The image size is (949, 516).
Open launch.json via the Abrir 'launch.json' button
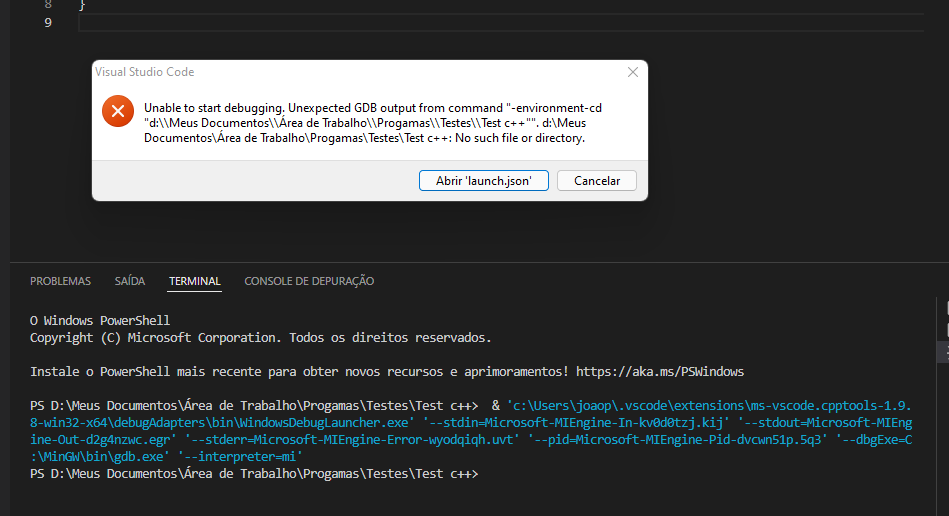click(484, 180)
